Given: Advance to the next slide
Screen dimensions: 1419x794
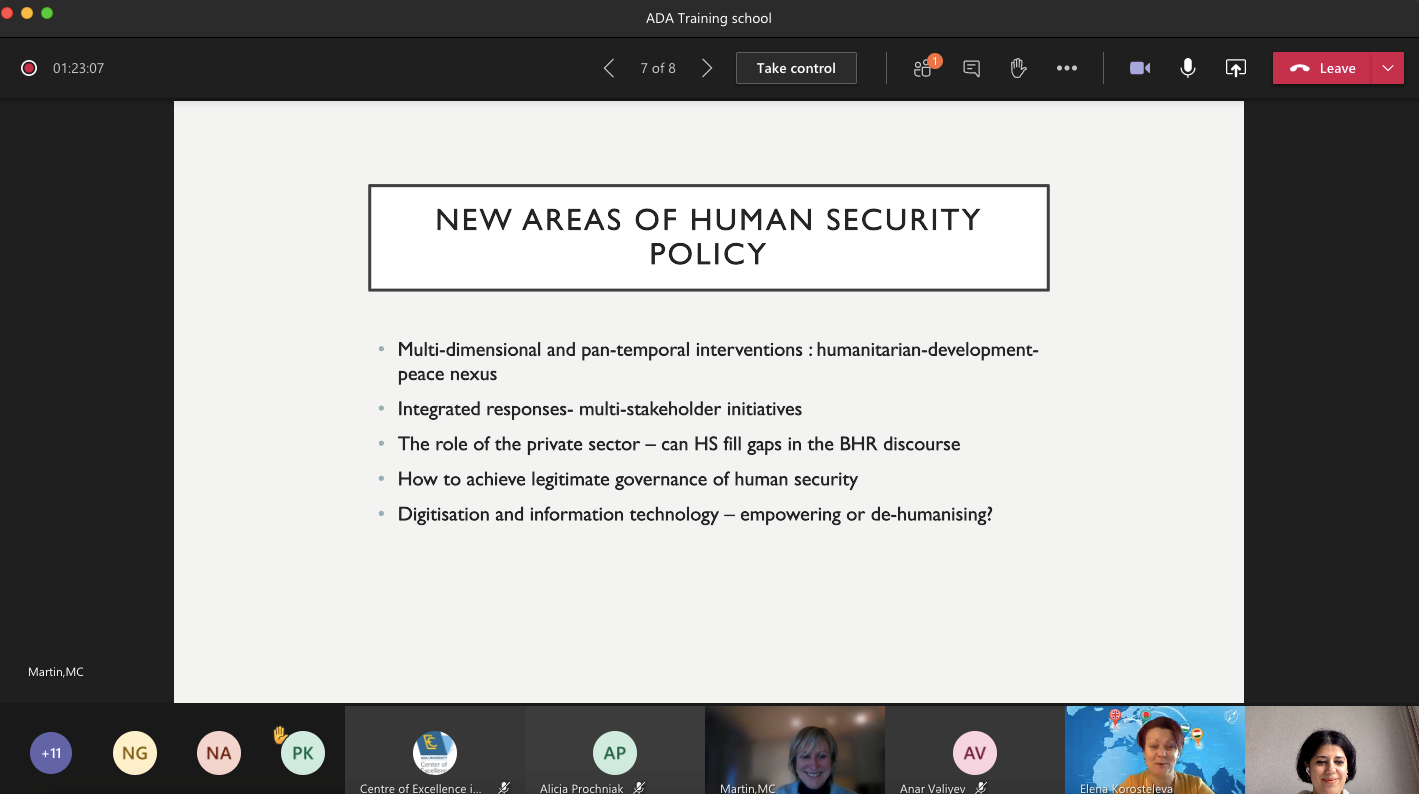Looking at the screenshot, I should 707,68.
